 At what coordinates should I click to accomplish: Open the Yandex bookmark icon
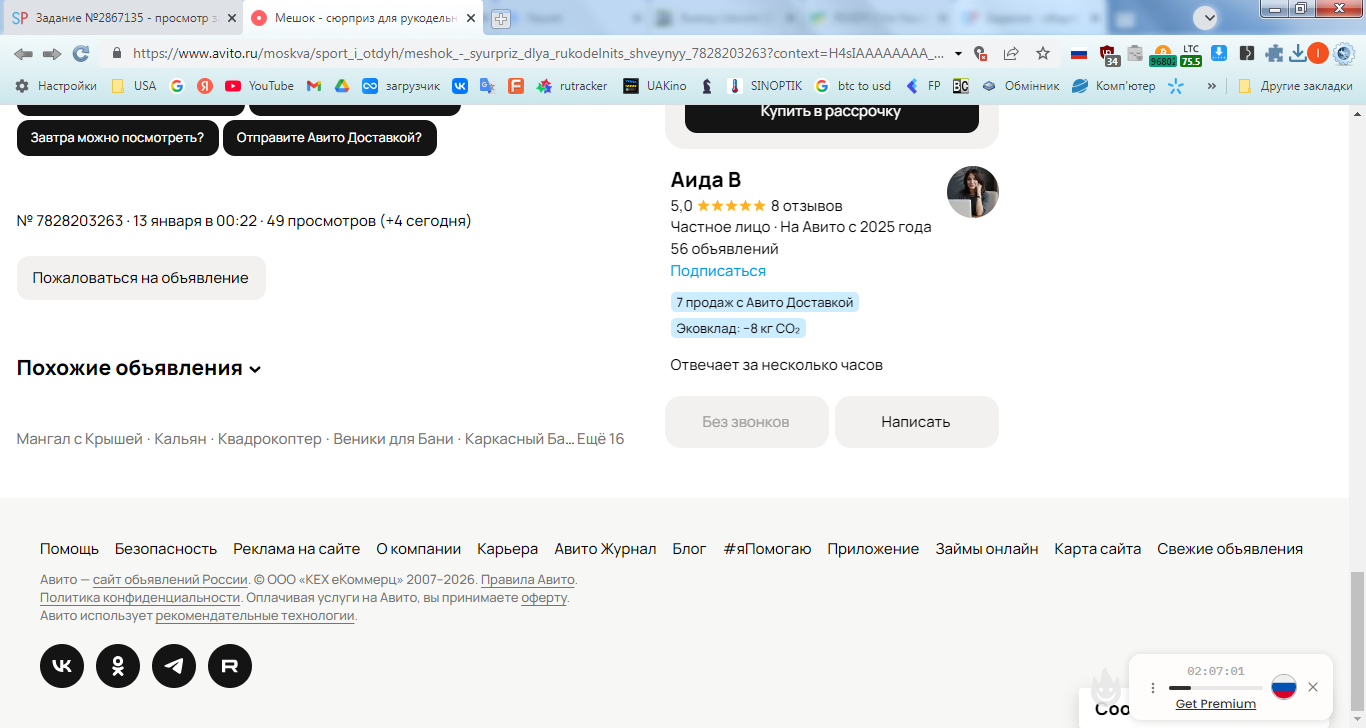(x=204, y=86)
